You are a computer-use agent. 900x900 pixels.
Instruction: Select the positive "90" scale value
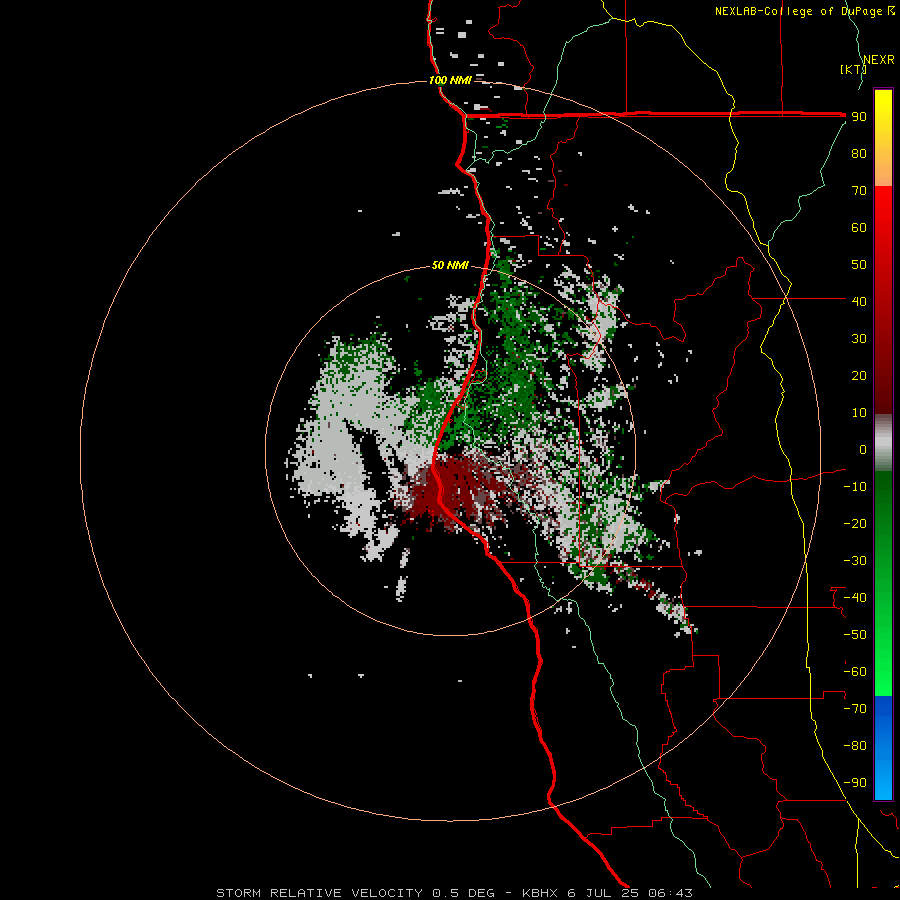[x=859, y=117]
